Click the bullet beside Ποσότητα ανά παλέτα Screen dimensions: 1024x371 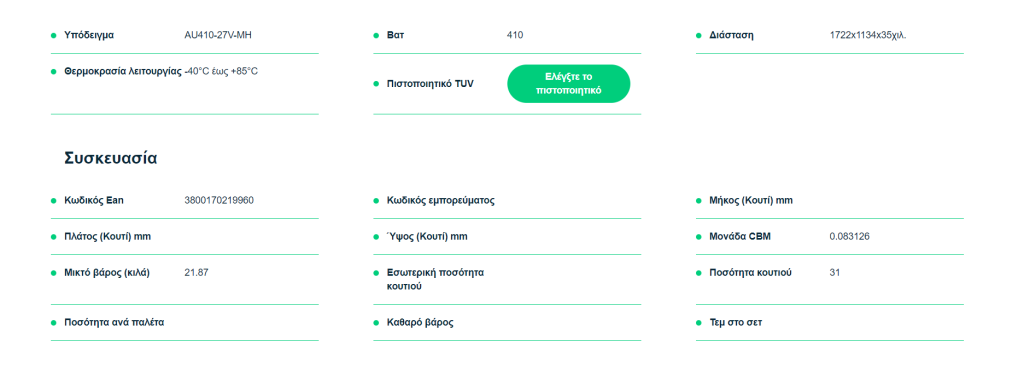(x=54, y=323)
